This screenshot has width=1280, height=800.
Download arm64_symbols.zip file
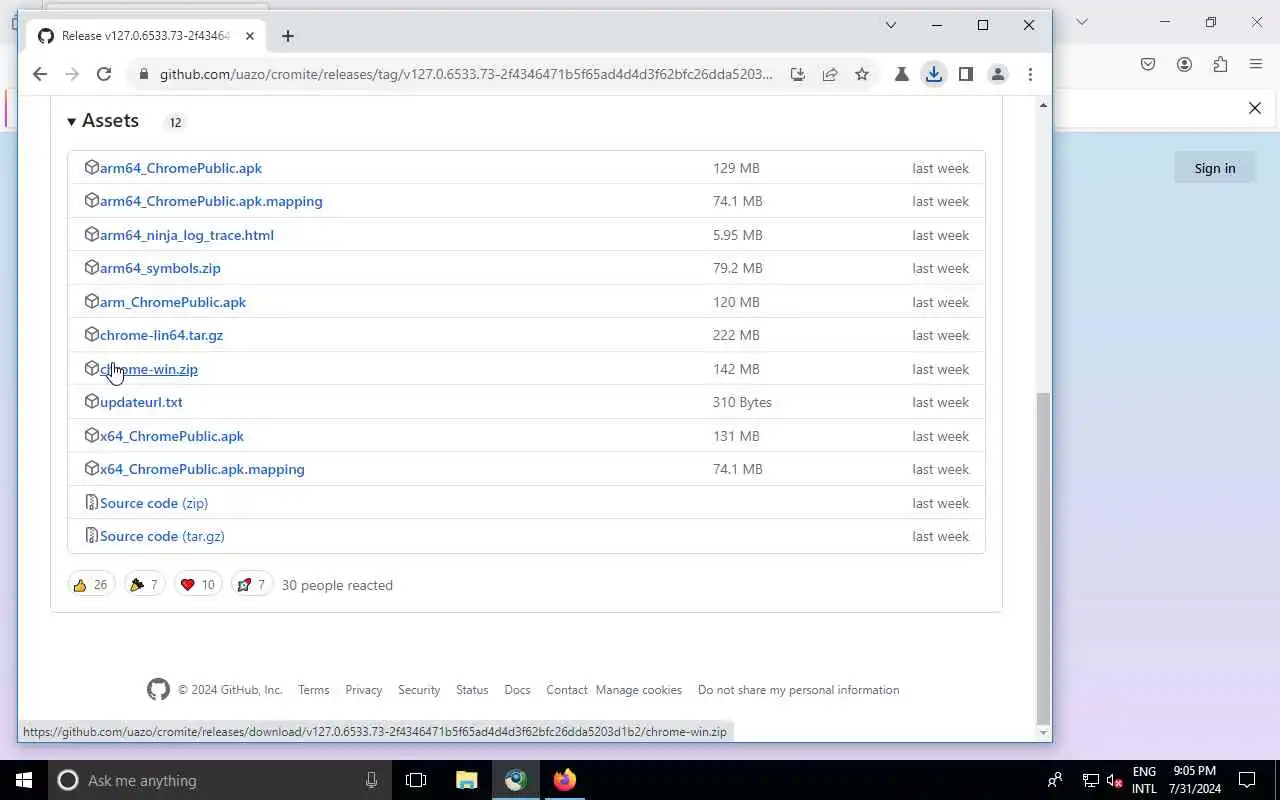tap(160, 268)
